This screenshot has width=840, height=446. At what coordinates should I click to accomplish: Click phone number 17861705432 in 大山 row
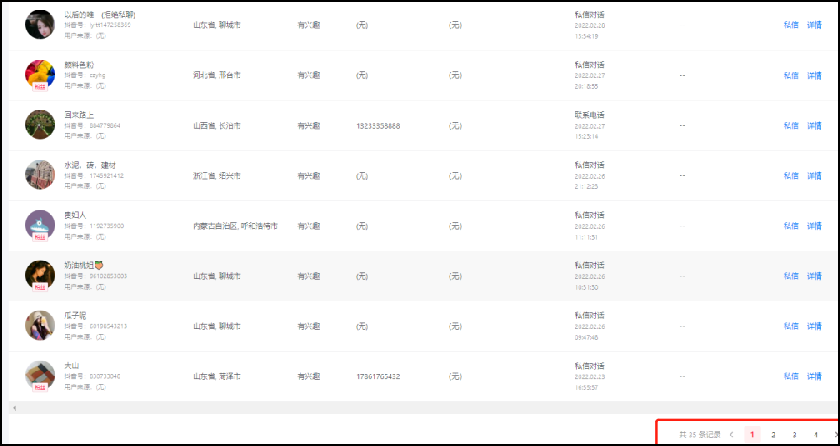click(x=378, y=376)
